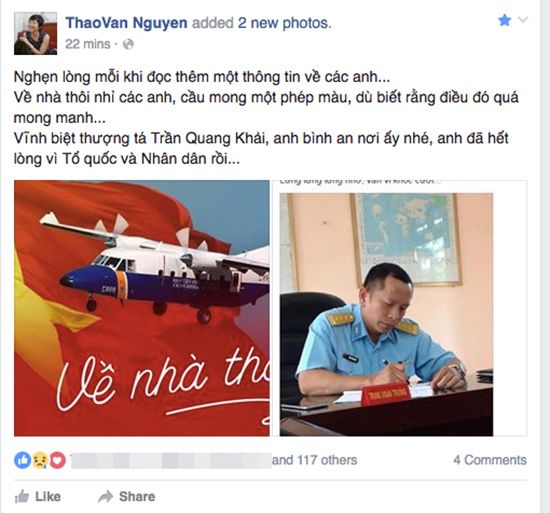Image resolution: width=550 pixels, height=513 pixels.
Task: Open ThaoVan Nguyen's profile name link
Action: 126,23
